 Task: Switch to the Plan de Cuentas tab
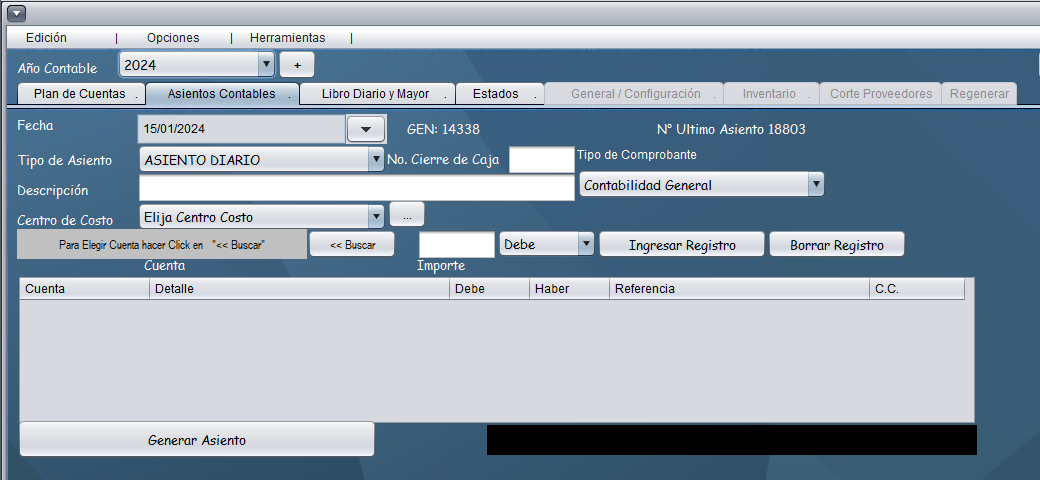(x=80, y=94)
